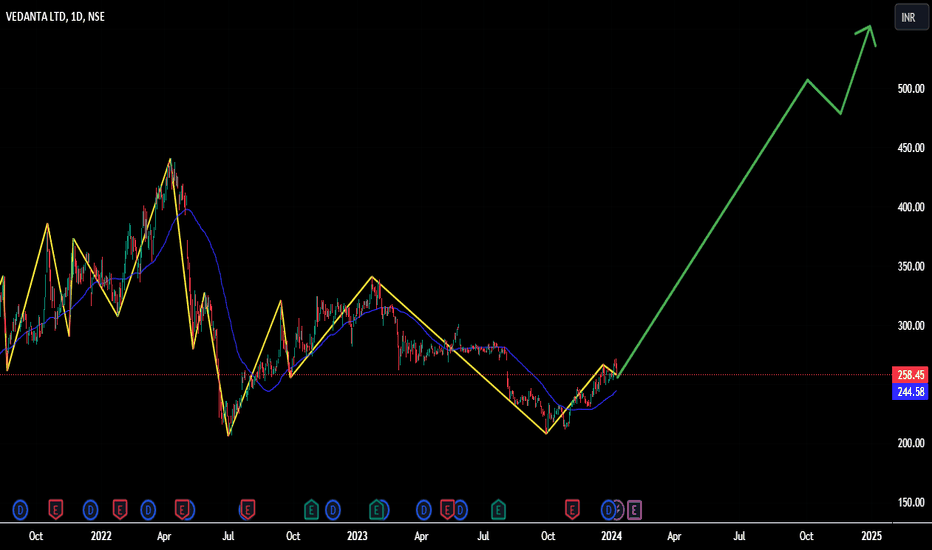Click the dashed split marker beside 2024 dividend
This screenshot has width=932, height=550.
[x=619, y=510]
